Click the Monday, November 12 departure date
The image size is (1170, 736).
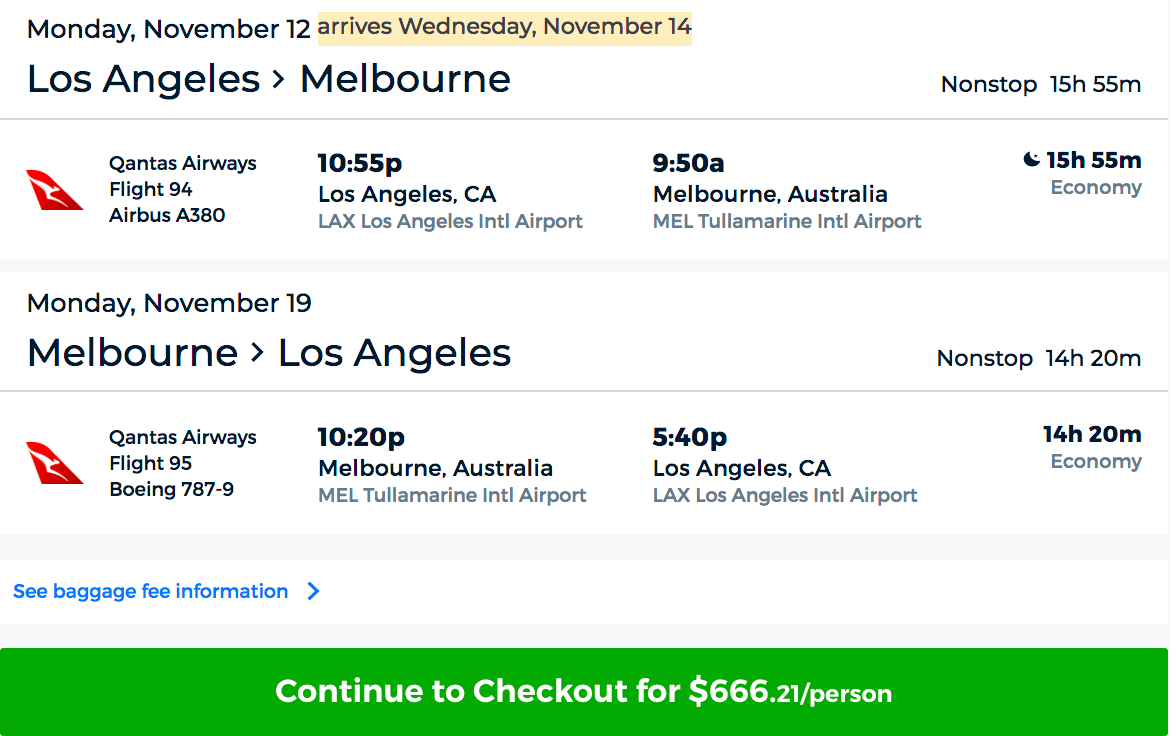(x=169, y=29)
